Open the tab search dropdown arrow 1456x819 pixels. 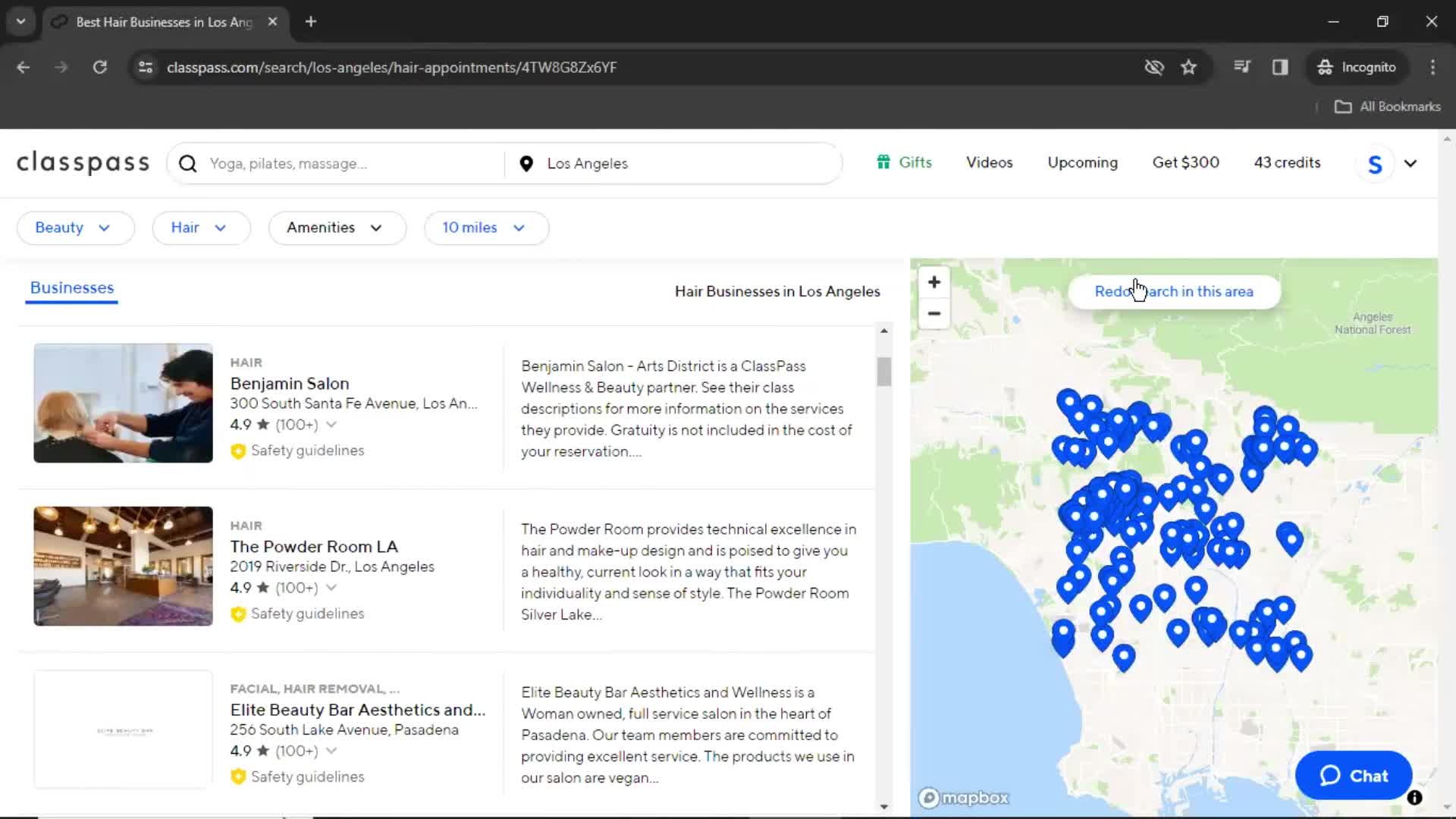pos(21,22)
